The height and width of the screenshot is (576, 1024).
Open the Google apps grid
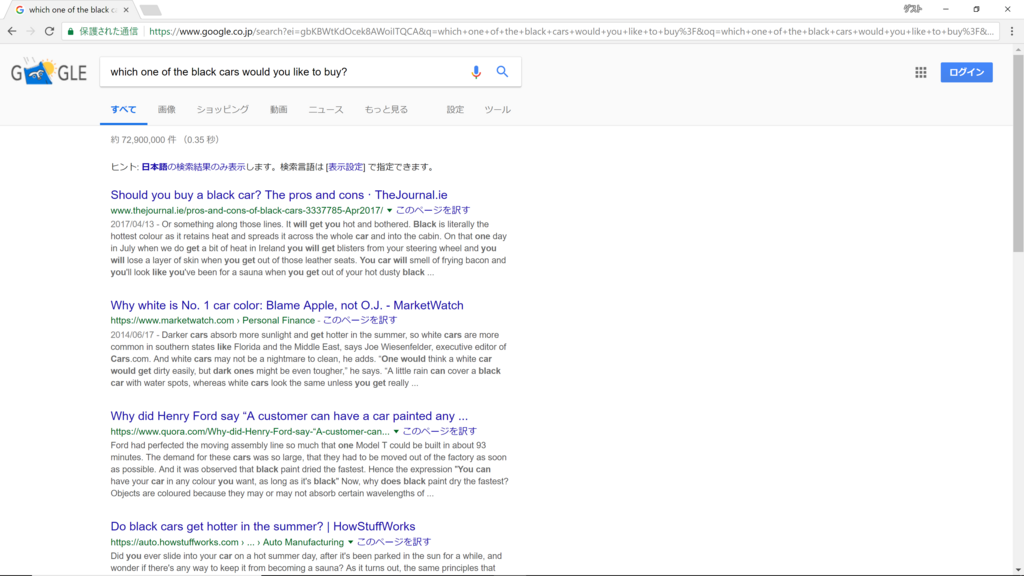(921, 72)
